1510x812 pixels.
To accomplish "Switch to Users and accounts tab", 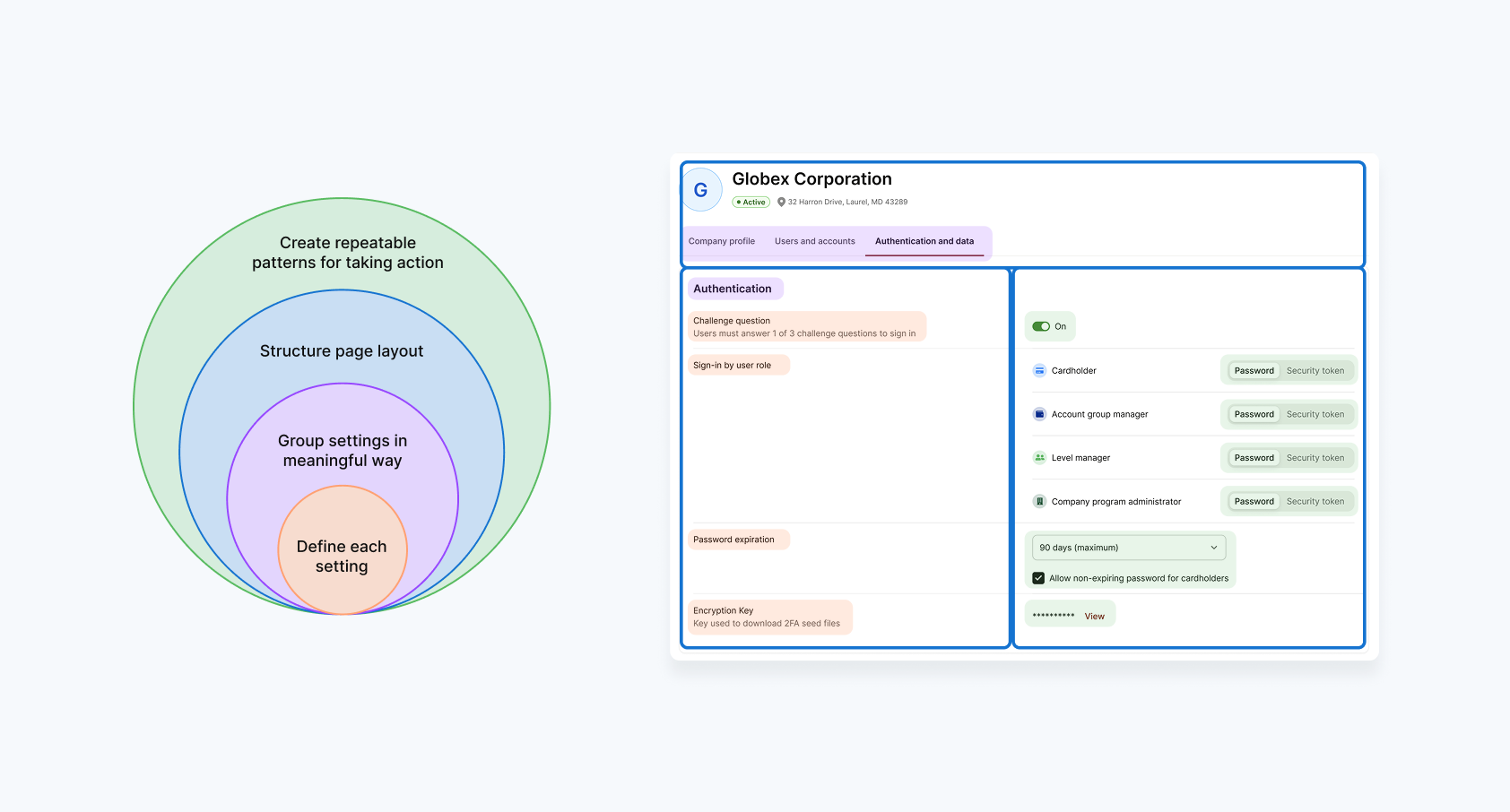I will 814,241.
